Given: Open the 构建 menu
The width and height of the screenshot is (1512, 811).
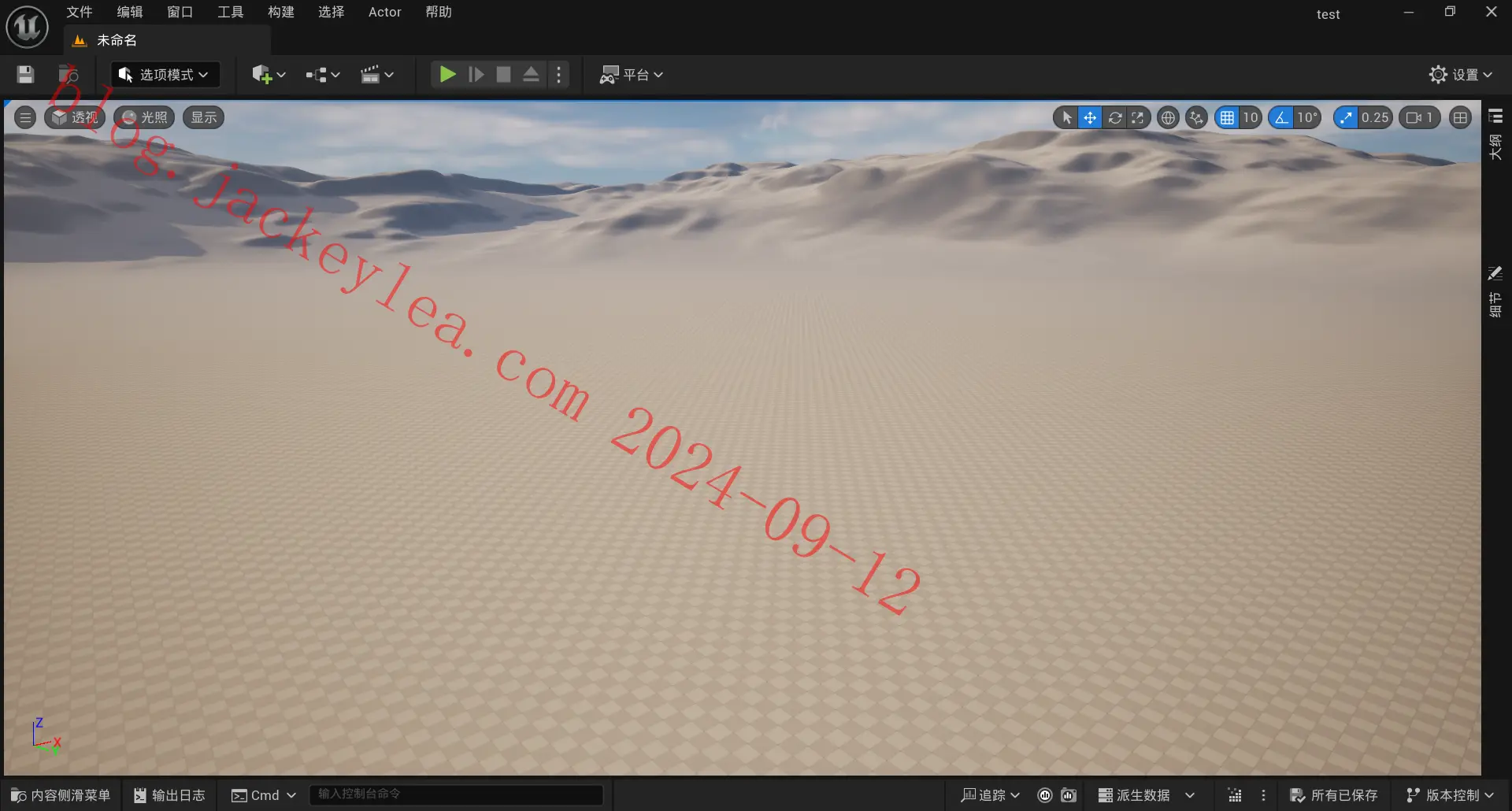Looking at the screenshot, I should (281, 12).
